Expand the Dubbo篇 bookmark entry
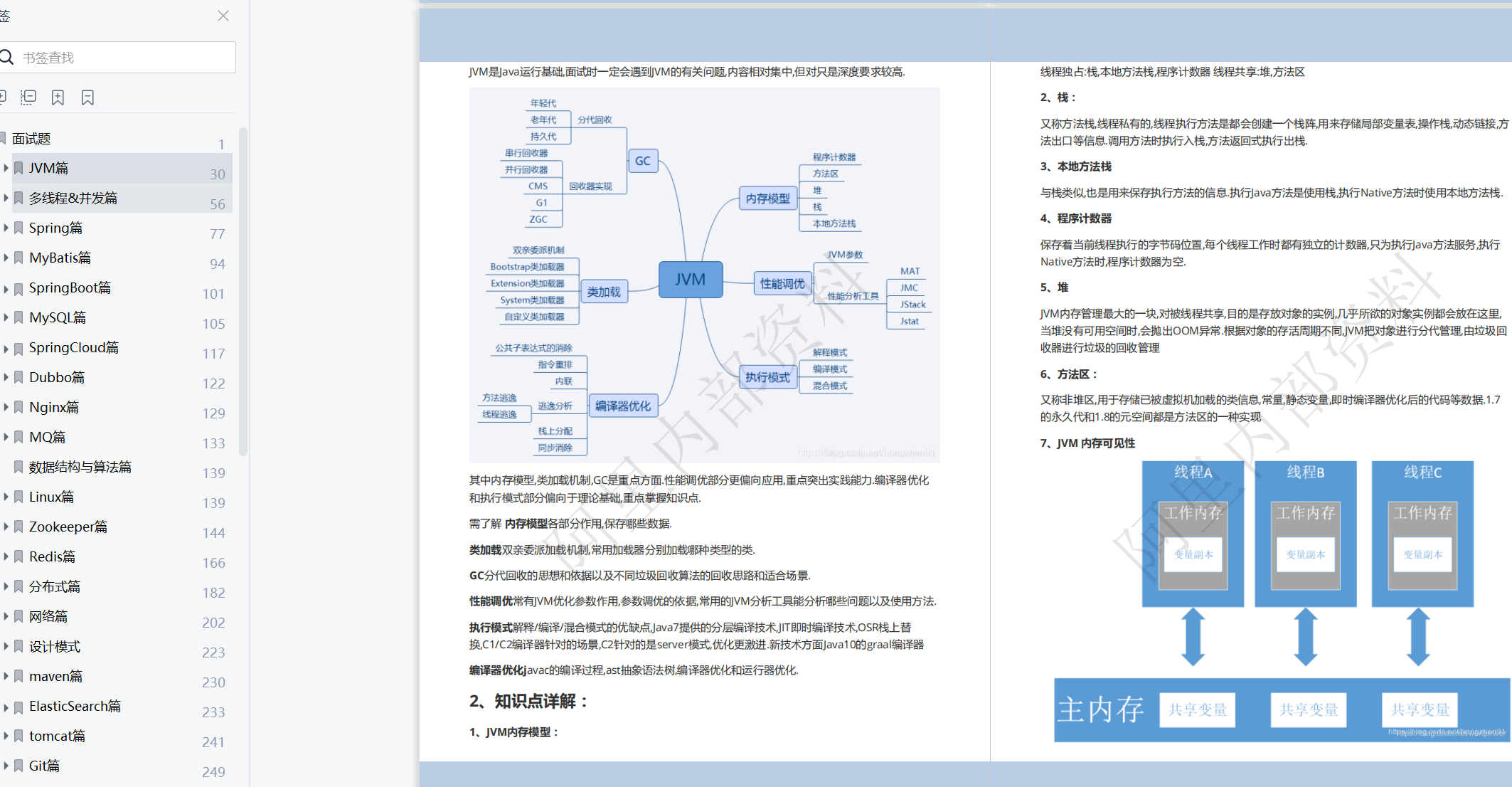 pyautogui.click(x=6, y=377)
